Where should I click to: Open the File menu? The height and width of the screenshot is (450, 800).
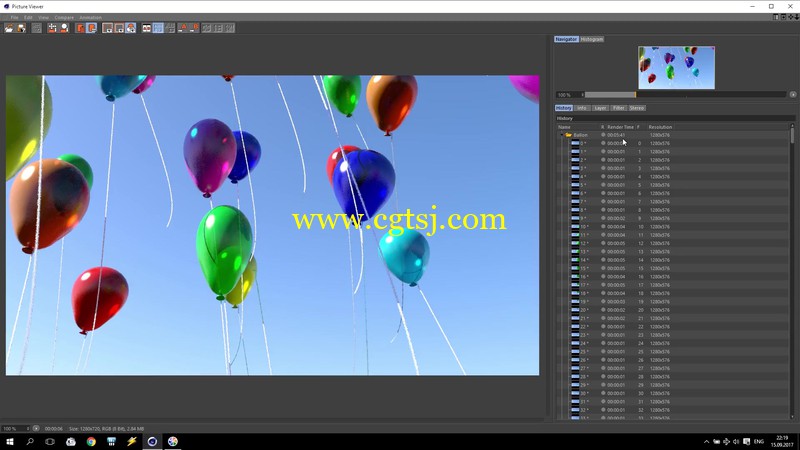point(14,17)
